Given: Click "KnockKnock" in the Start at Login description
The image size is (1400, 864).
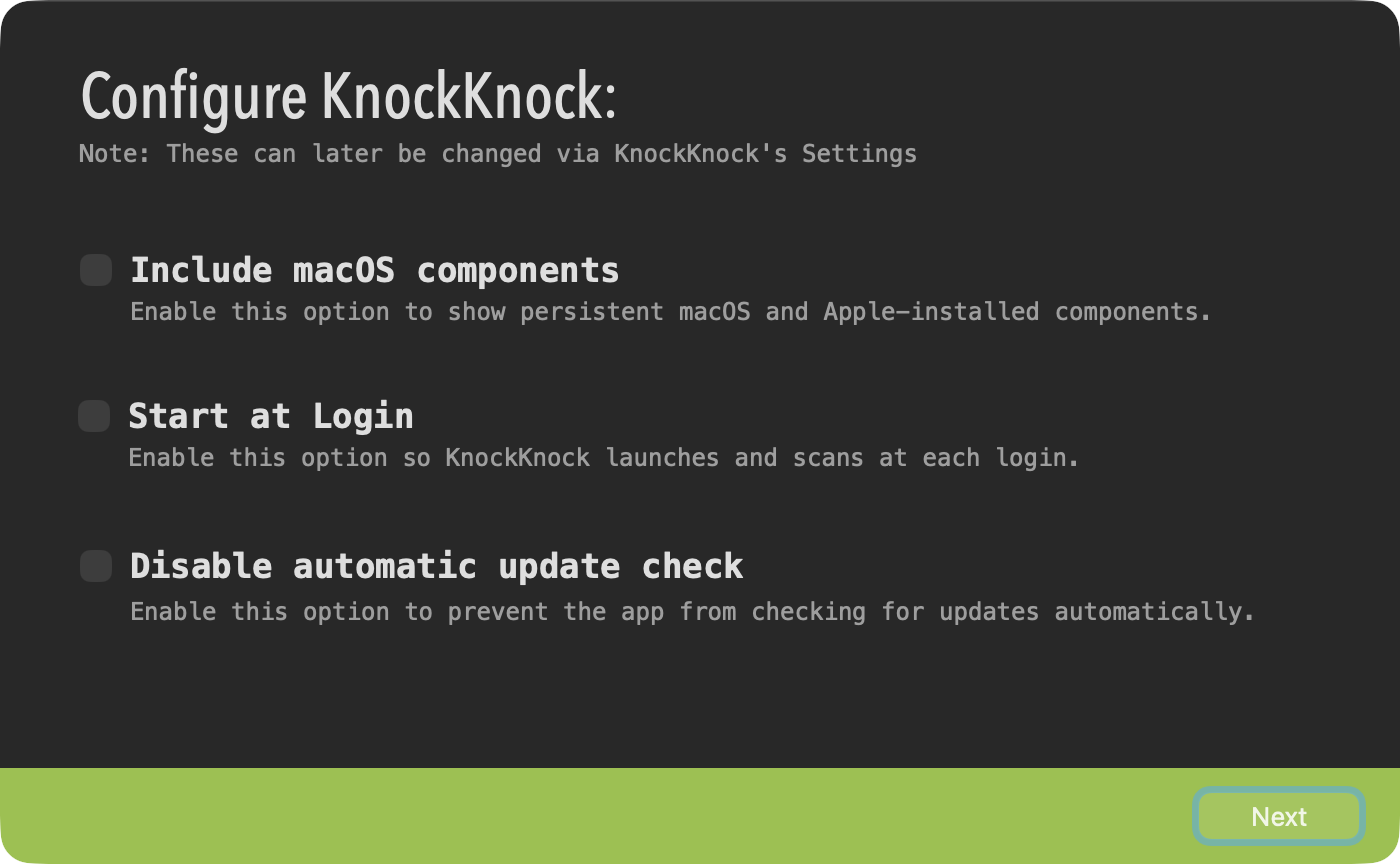Looking at the screenshot, I should tap(517, 458).
